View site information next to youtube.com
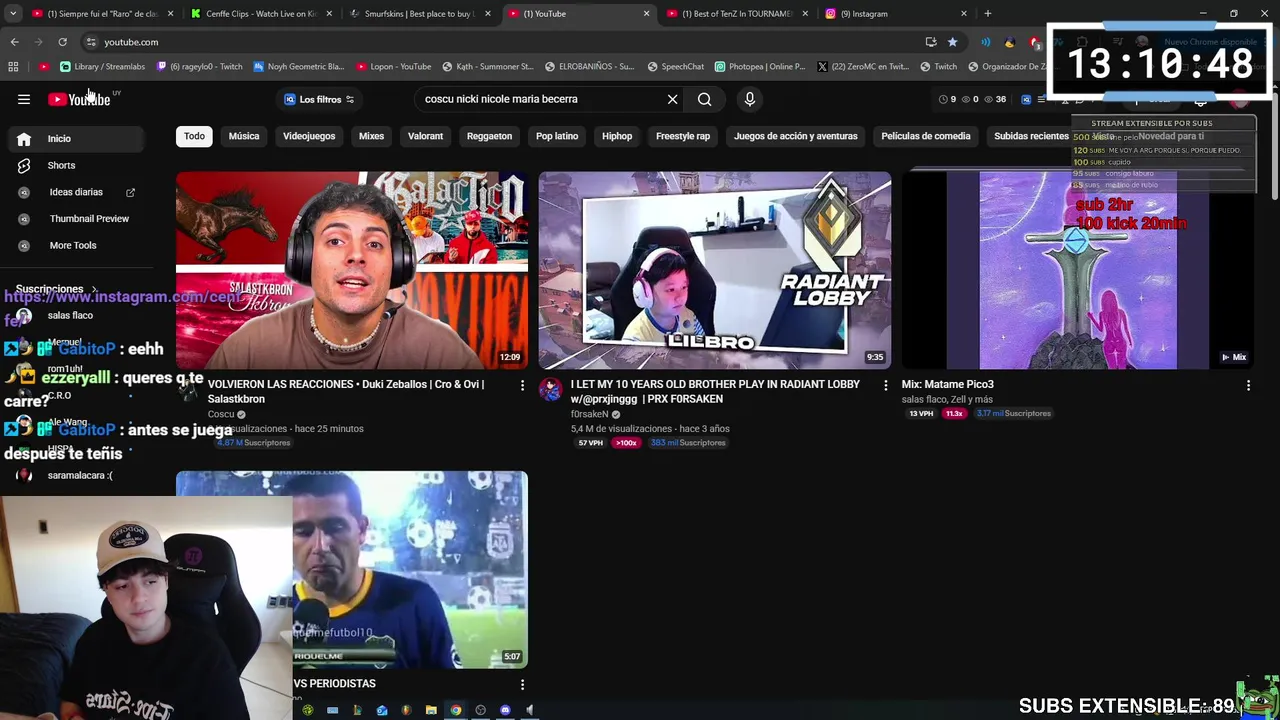Viewport: 1280px width, 720px height. (91, 42)
